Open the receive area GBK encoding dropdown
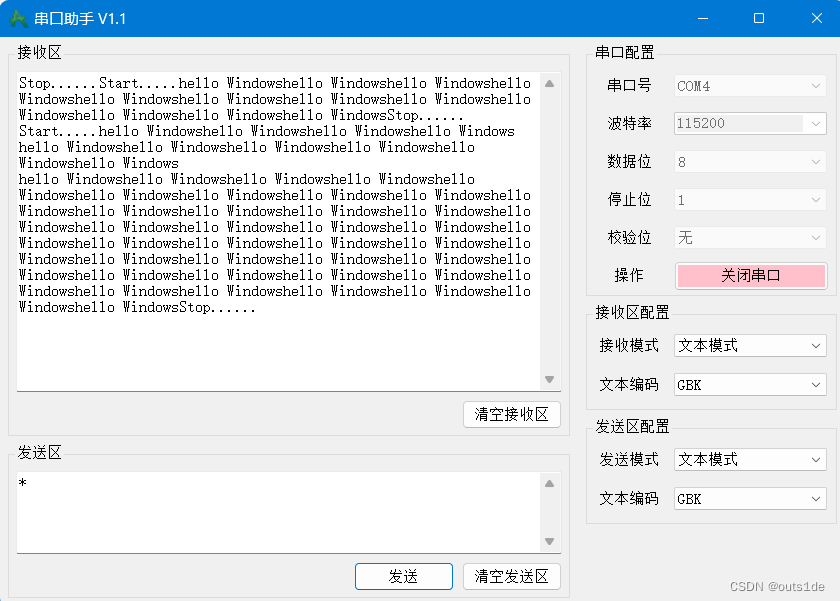The height and width of the screenshot is (601, 840). pos(749,384)
